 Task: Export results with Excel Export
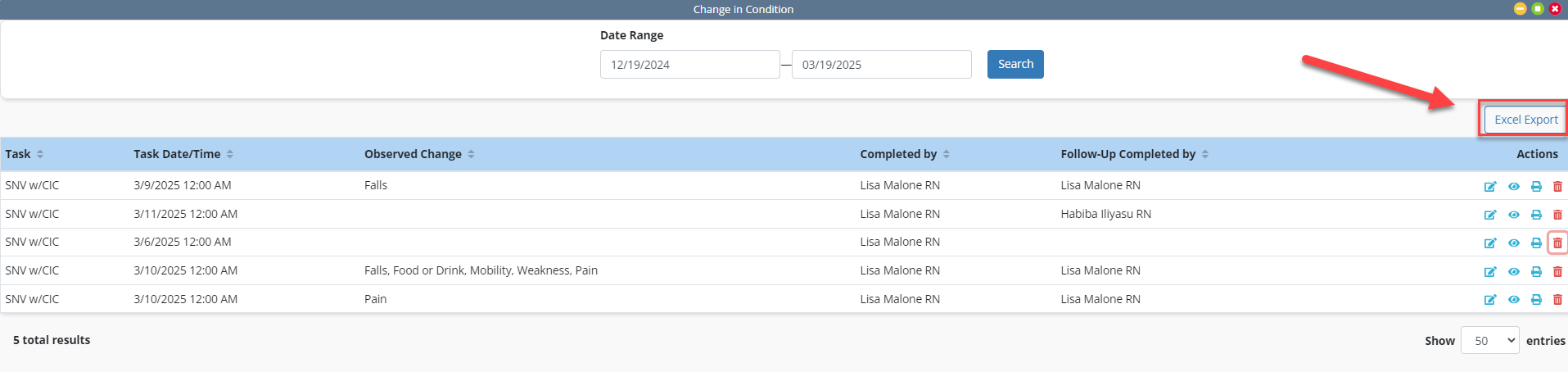click(x=1526, y=120)
